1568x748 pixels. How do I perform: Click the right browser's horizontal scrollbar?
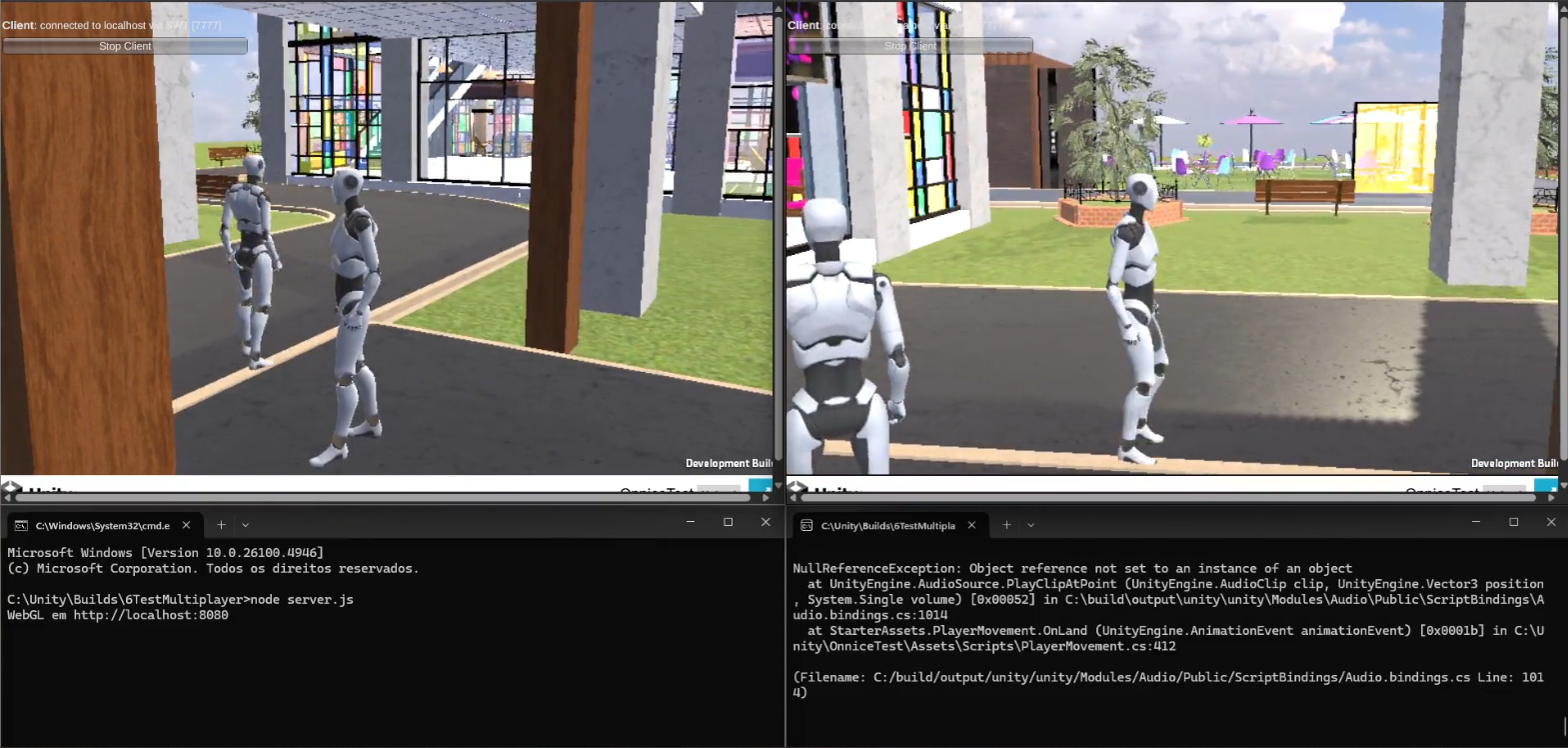1169,497
